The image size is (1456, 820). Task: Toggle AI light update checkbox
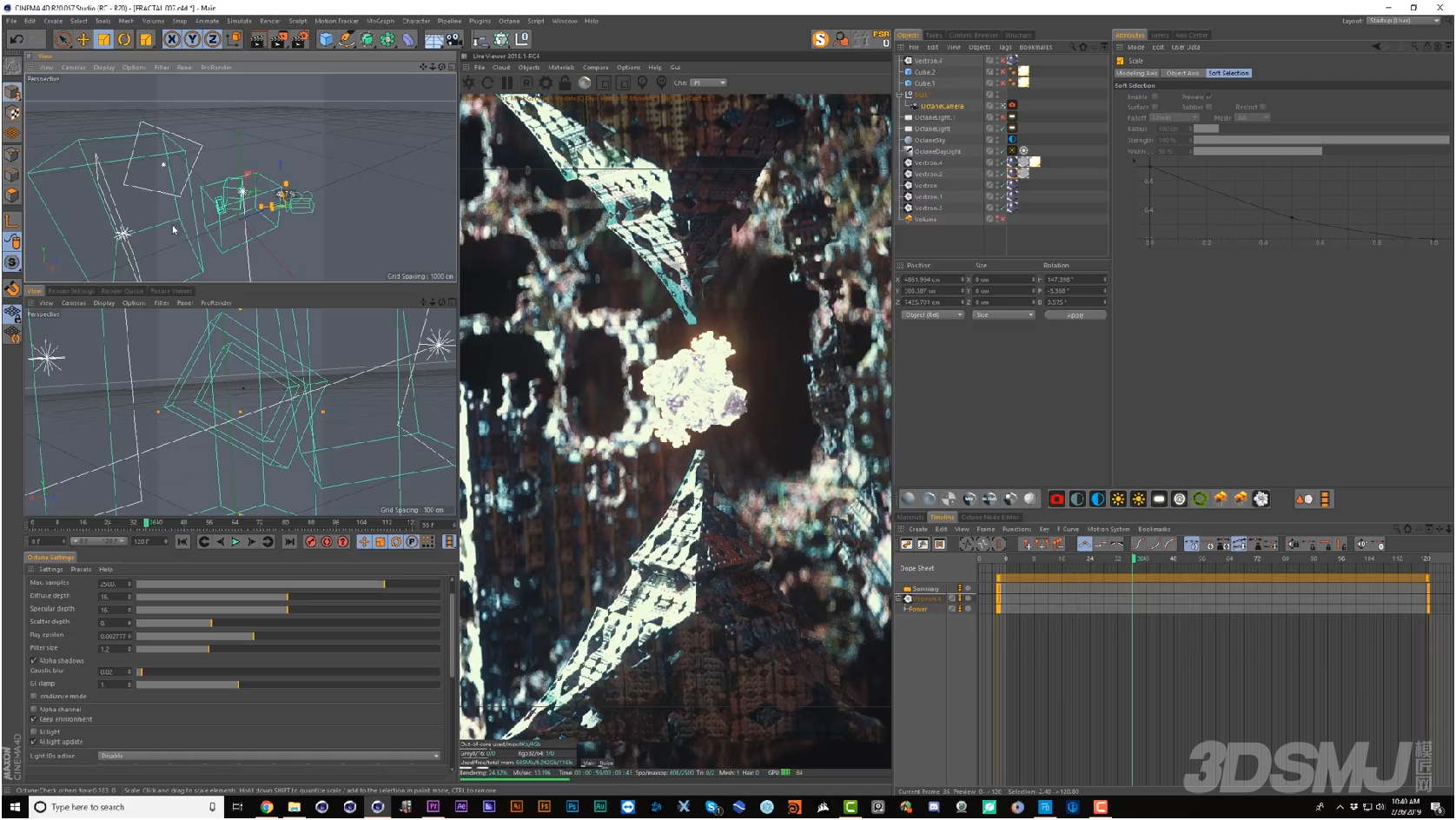[34, 742]
